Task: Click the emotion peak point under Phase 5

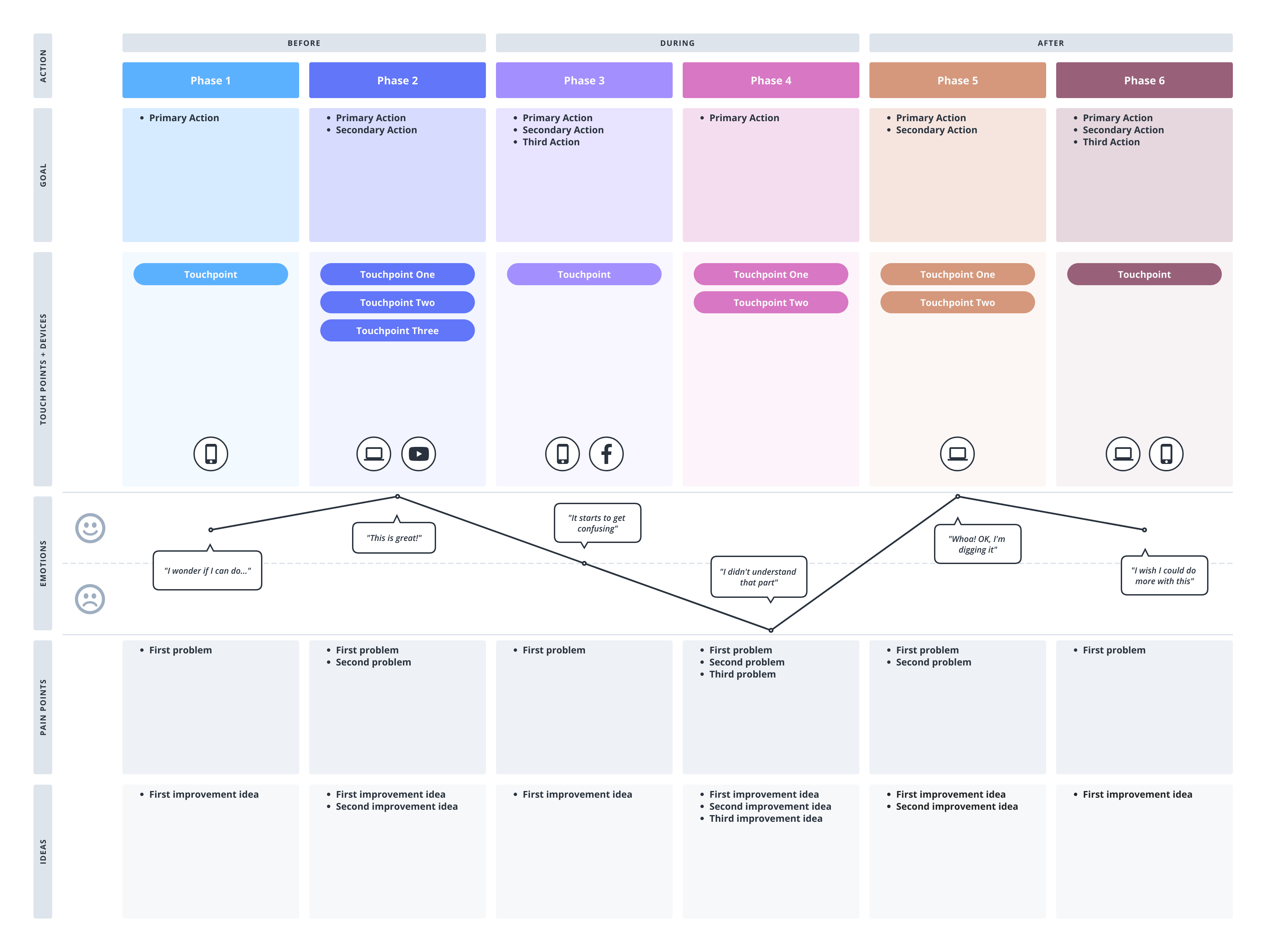Action: (958, 497)
